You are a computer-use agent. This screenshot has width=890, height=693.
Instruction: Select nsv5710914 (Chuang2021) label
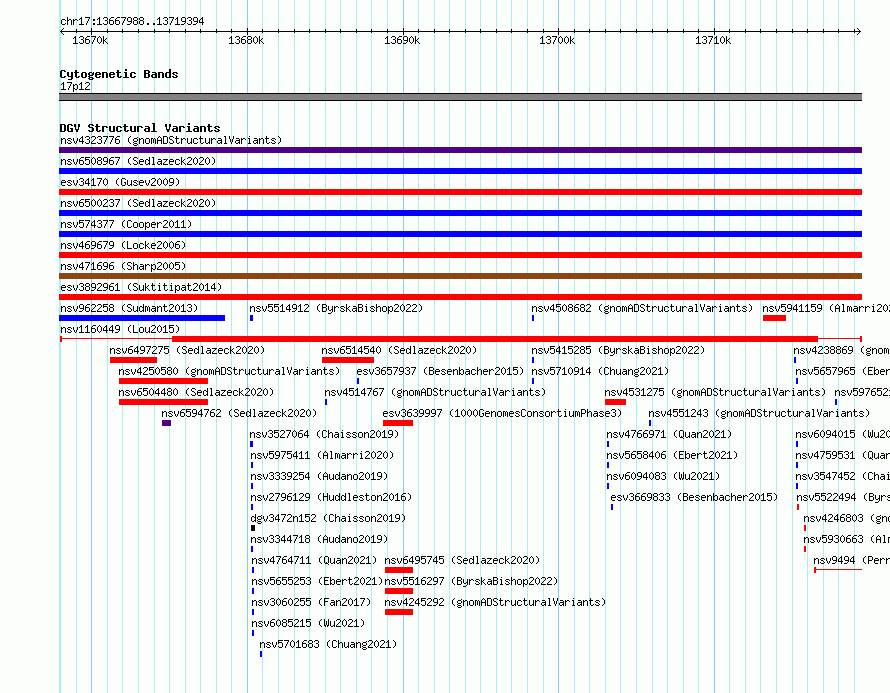point(600,371)
